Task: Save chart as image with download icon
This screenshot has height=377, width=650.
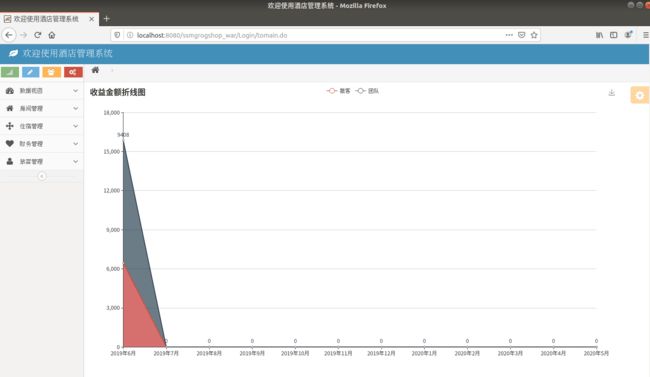Action: coord(611,92)
